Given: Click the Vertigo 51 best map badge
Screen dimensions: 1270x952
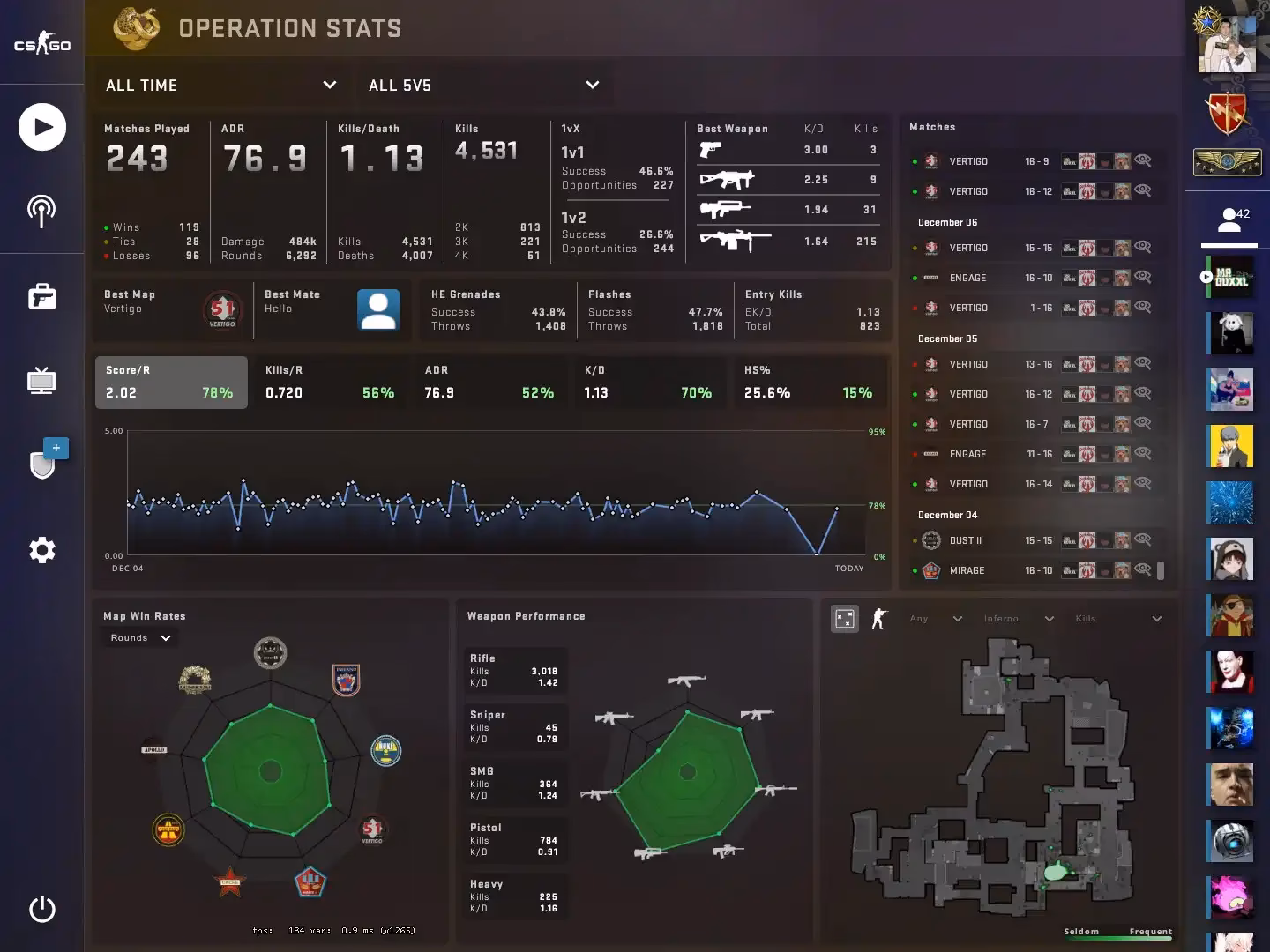Looking at the screenshot, I should coord(222,309).
